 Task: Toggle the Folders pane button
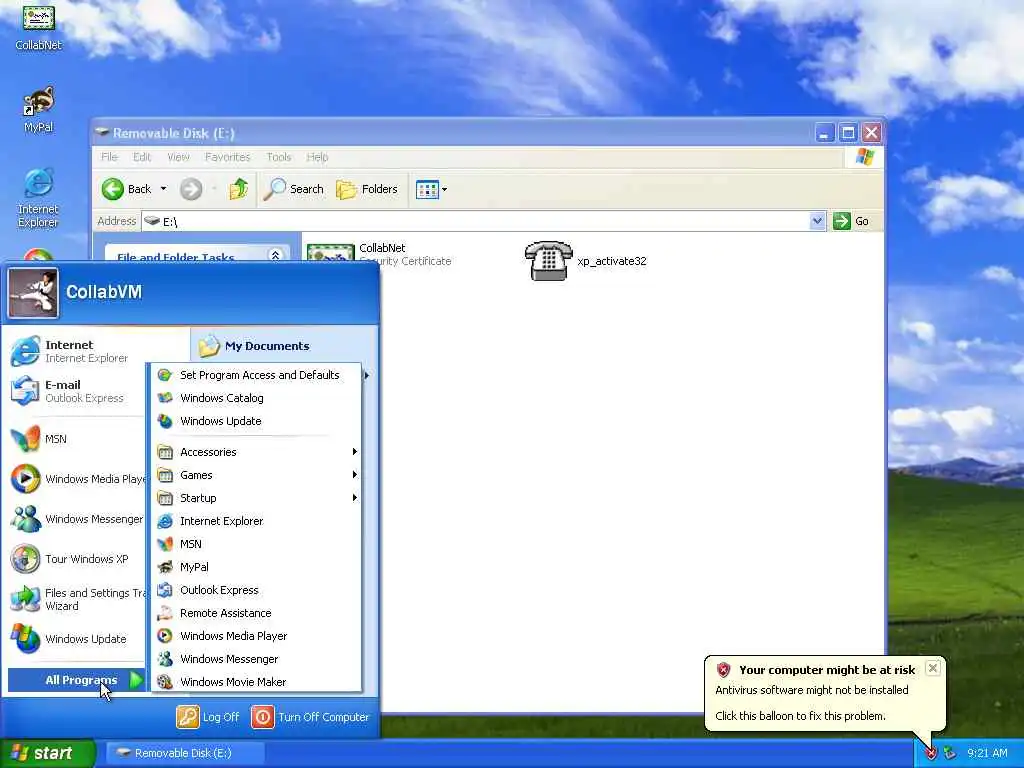pyautogui.click(x=367, y=189)
